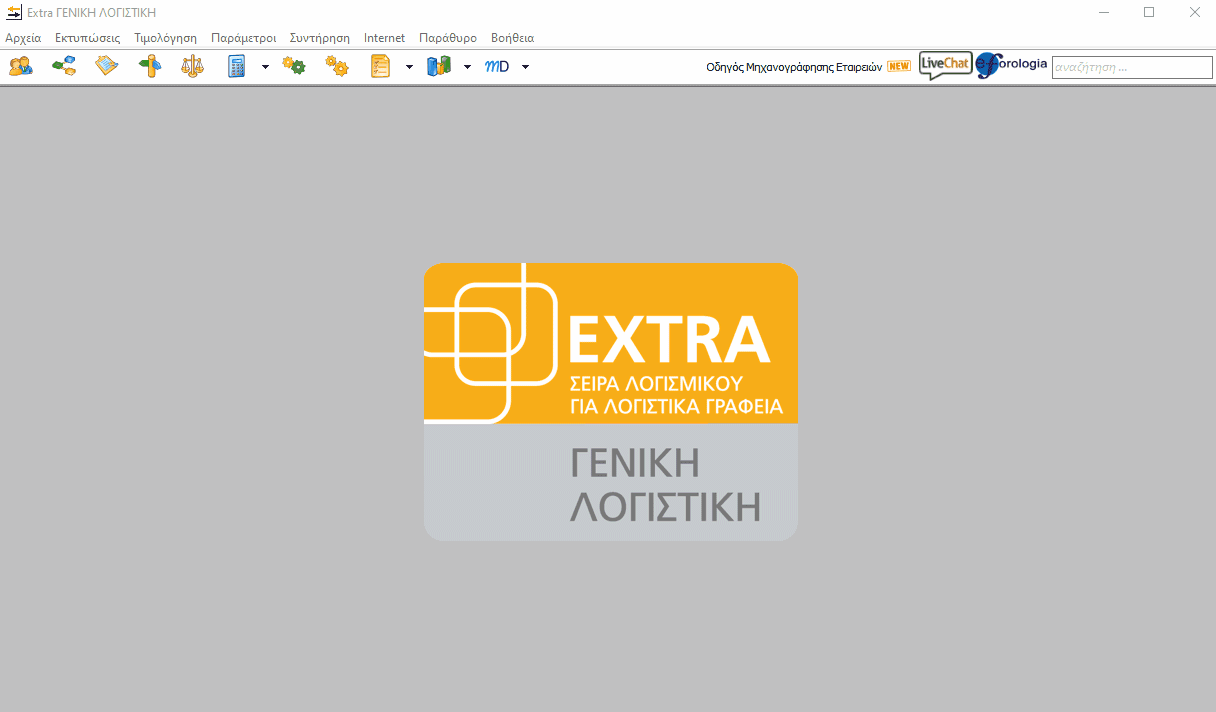Open the Τιμολόγηση menu
1216x712 pixels.
(165, 38)
